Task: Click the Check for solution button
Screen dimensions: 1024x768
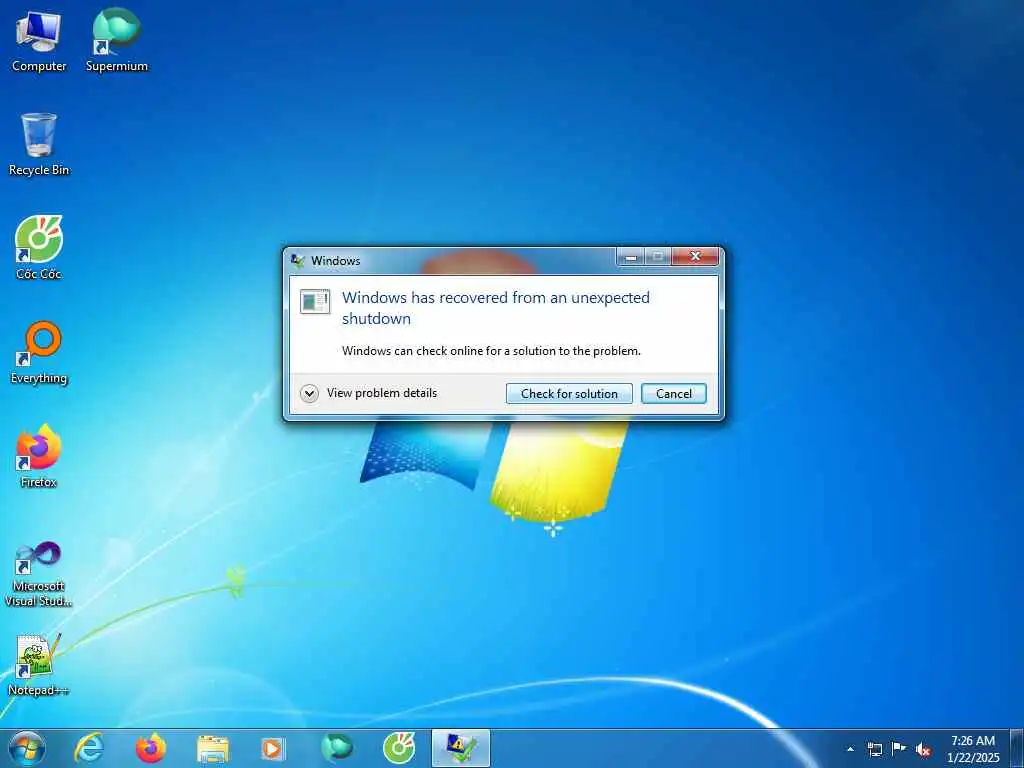Action: (x=569, y=394)
